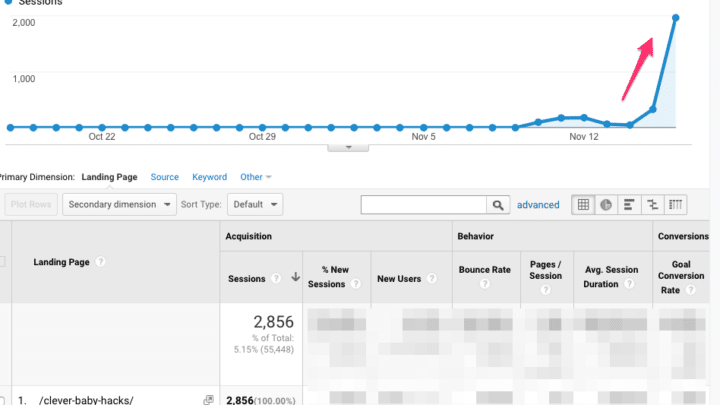
Task: Select Landing Page primary dimension
Action: click(x=109, y=177)
